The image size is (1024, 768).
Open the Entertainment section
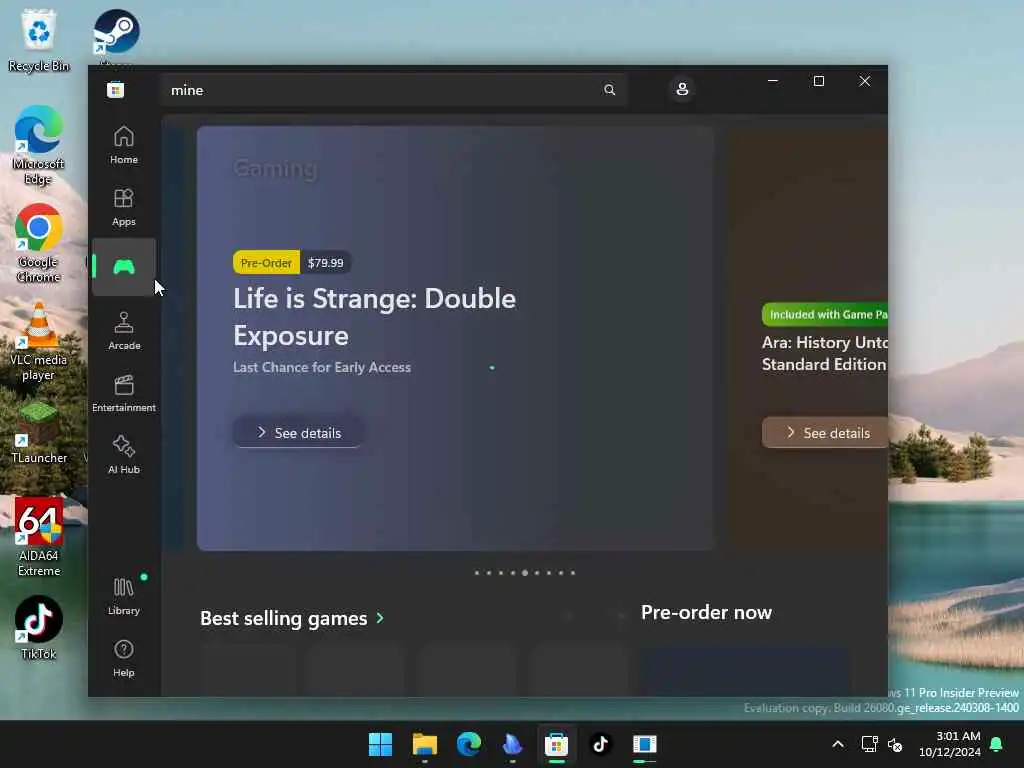(x=123, y=393)
